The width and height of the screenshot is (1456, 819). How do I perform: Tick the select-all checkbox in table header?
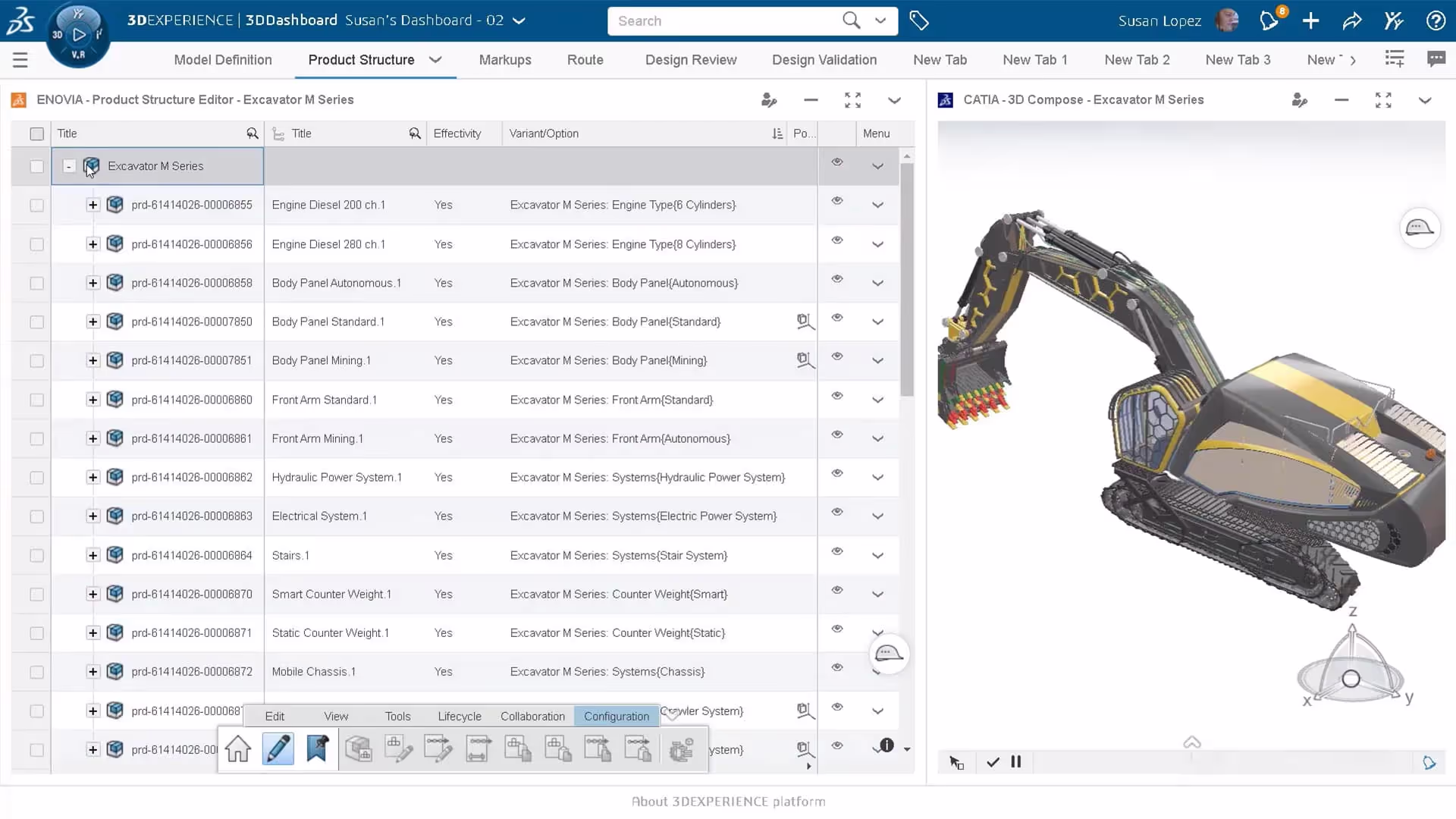pos(36,134)
